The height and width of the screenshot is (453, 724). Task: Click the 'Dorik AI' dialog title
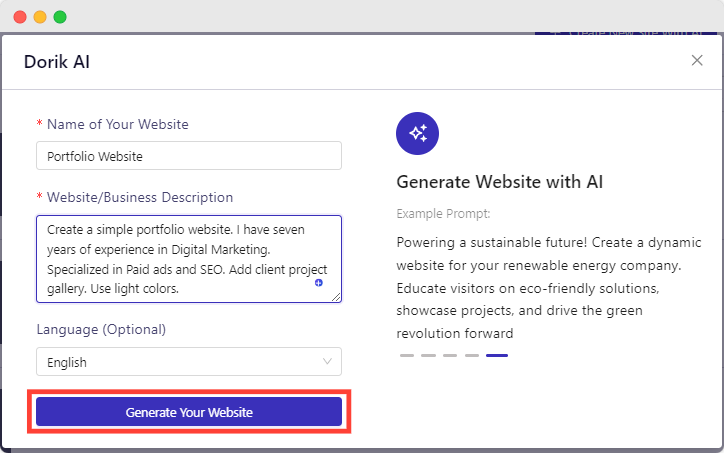point(57,62)
